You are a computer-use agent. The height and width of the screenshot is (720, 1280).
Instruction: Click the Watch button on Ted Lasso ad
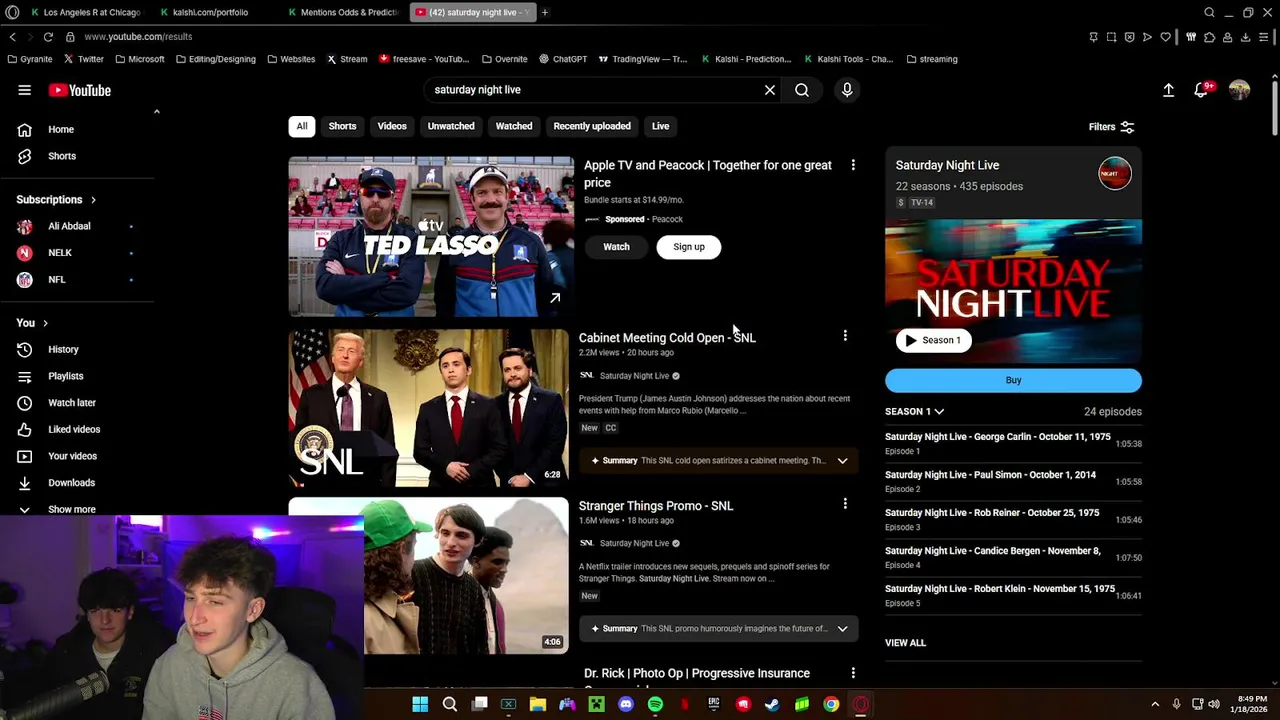616,247
